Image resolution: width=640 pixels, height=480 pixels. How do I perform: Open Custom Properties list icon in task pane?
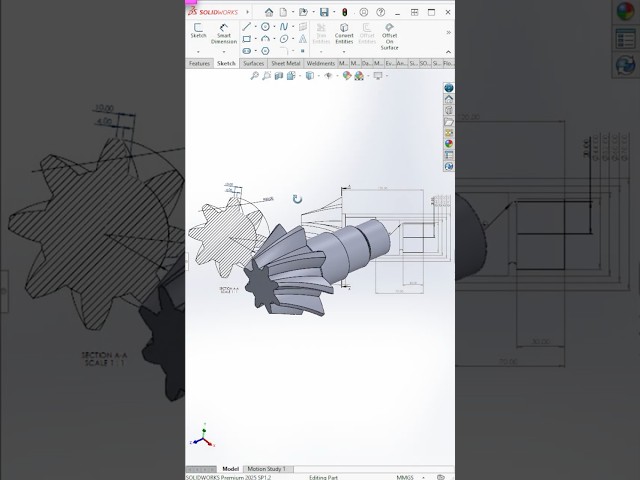[x=449, y=155]
